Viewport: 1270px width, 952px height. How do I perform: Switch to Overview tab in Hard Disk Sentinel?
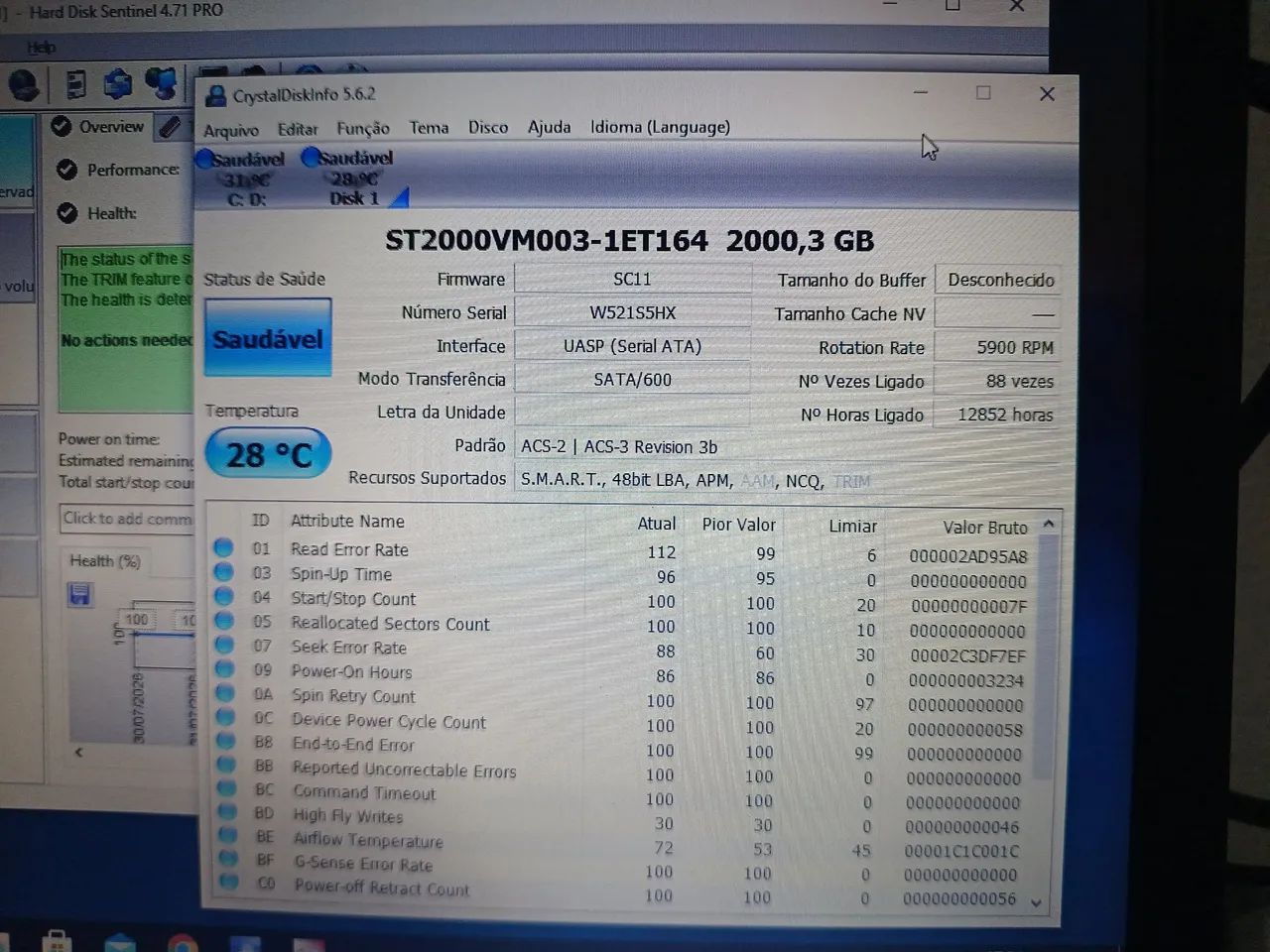[x=98, y=127]
